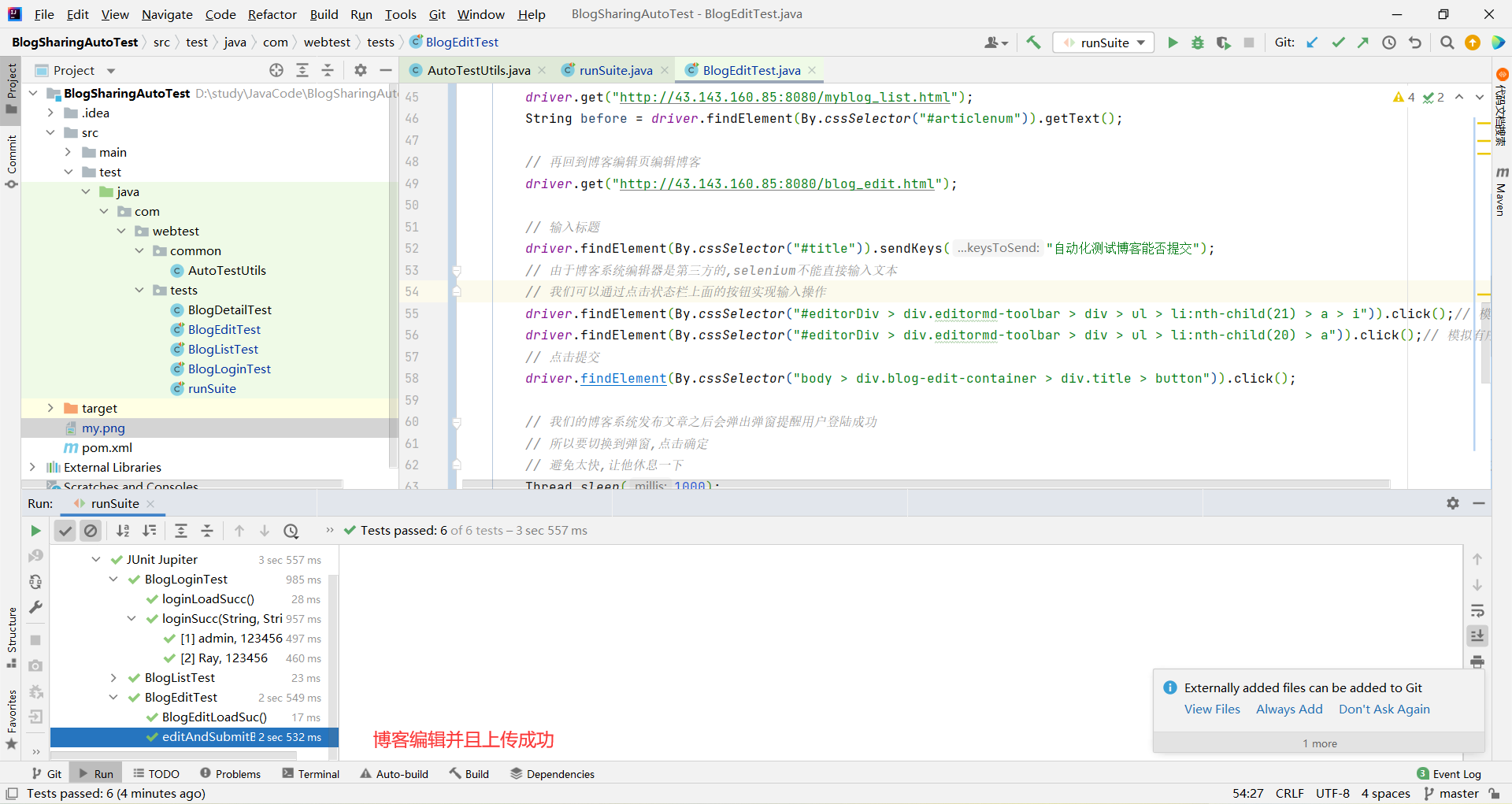Image resolution: width=1512 pixels, height=804 pixels.
Task: Close the BlogEditTest.java tab
Action: pyautogui.click(x=812, y=70)
